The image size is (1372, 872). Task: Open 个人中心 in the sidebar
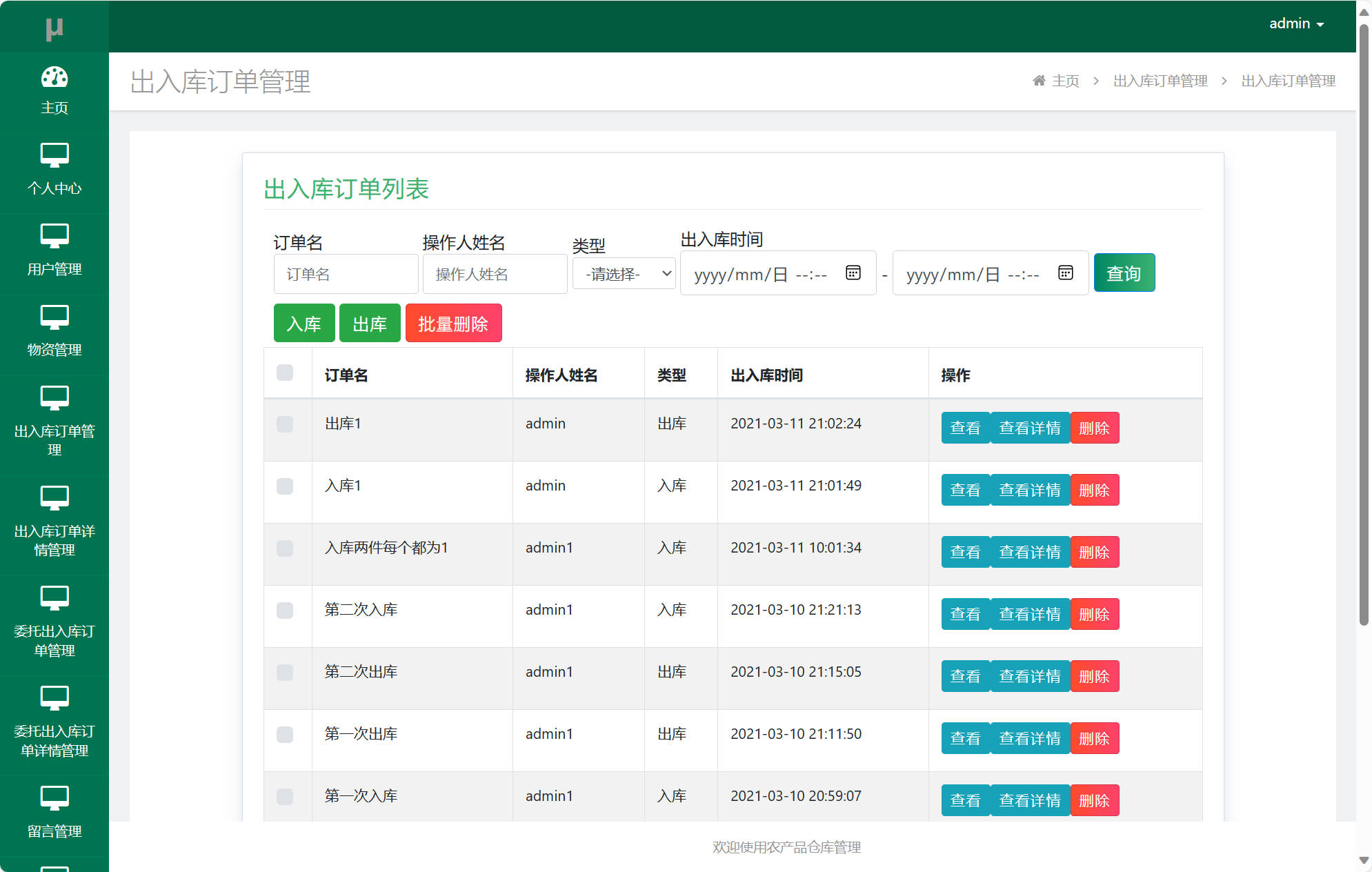pos(54,169)
